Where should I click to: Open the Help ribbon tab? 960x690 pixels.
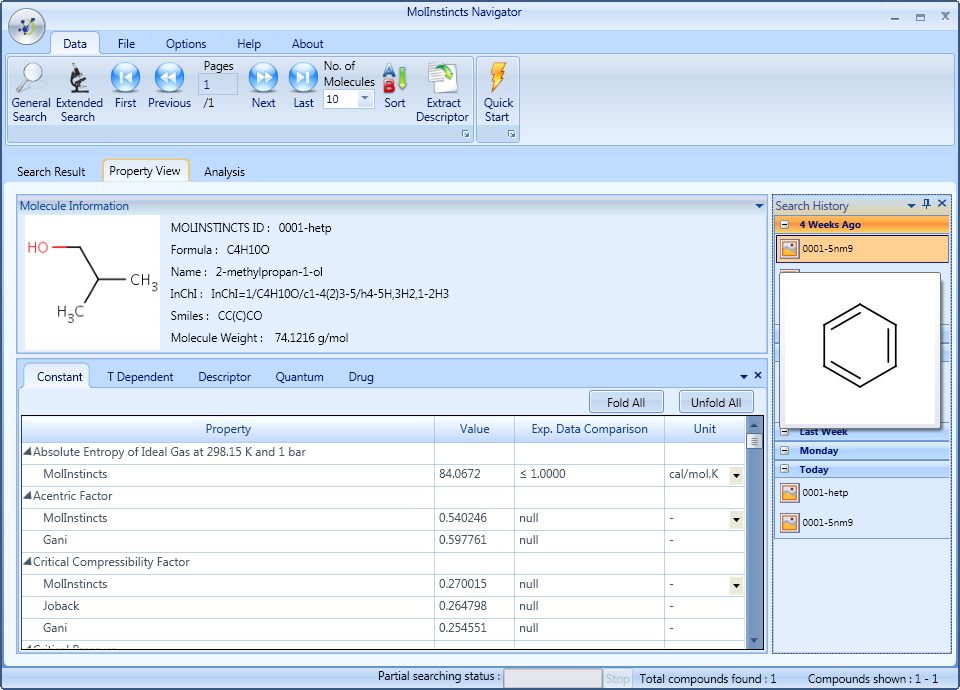click(x=249, y=43)
